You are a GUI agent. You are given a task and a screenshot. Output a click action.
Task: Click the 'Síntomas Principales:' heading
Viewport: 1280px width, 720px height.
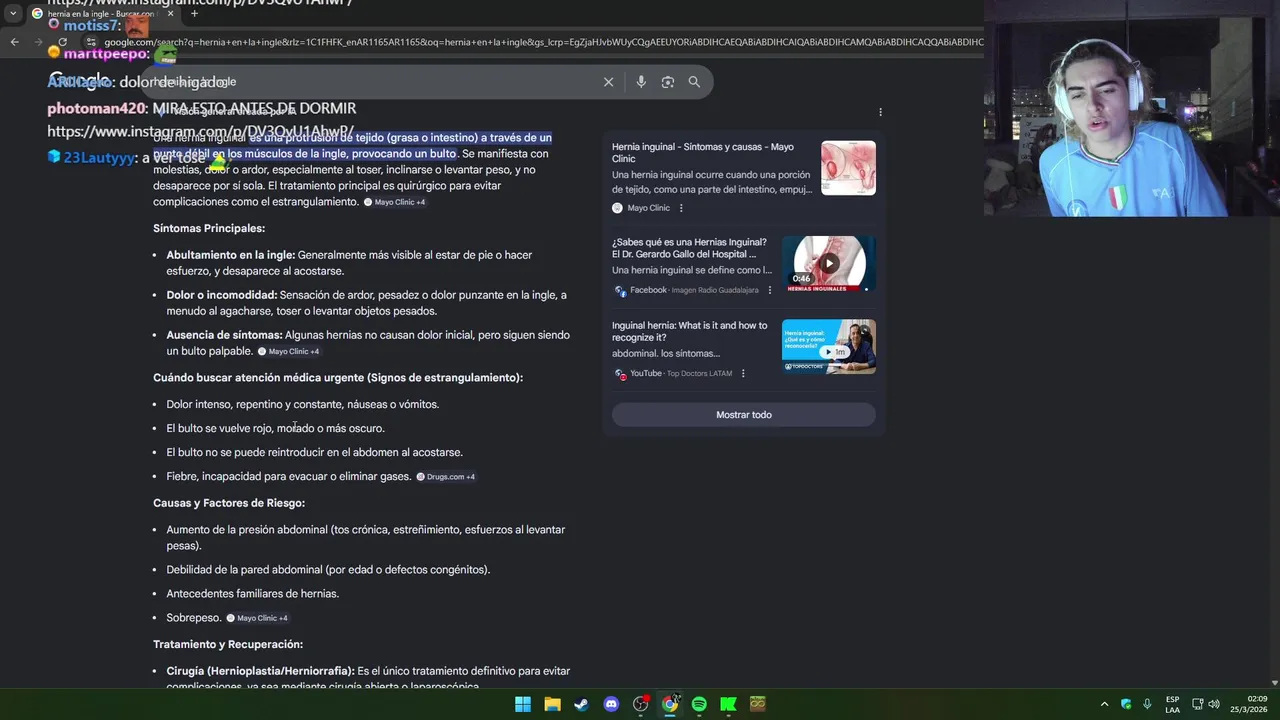coord(209,228)
